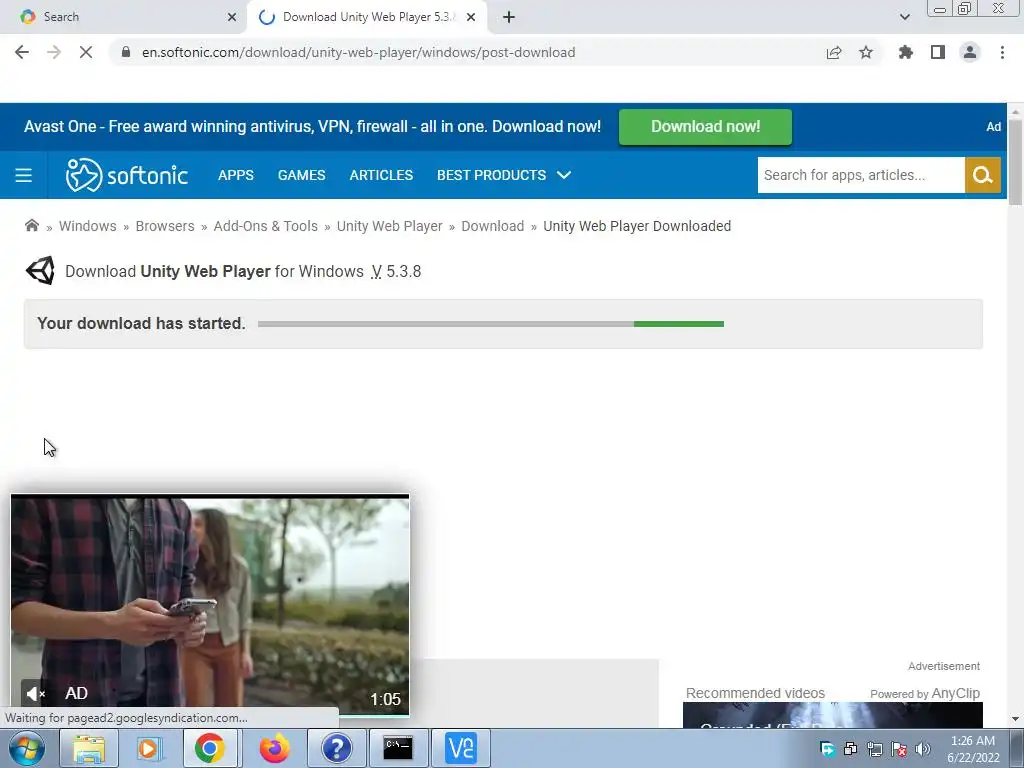Expand the tab search chevron
Screen dimensions: 1024x768
point(904,17)
